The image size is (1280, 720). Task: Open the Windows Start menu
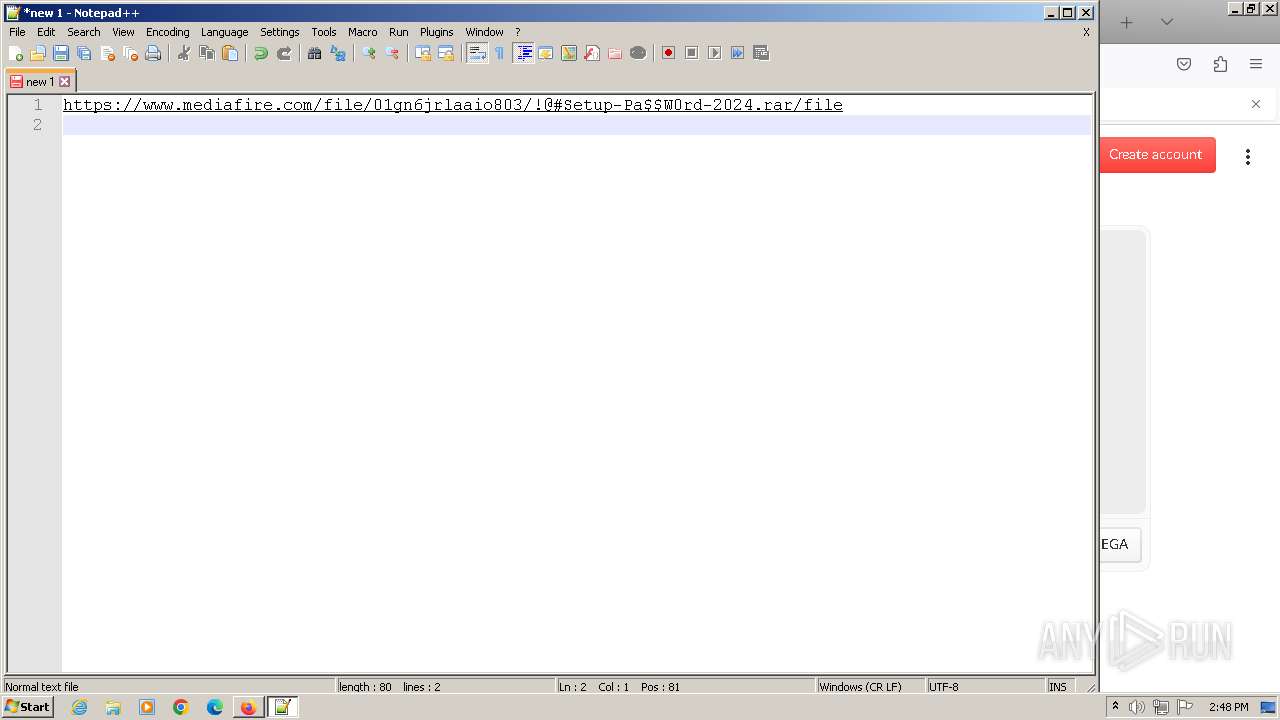point(28,707)
